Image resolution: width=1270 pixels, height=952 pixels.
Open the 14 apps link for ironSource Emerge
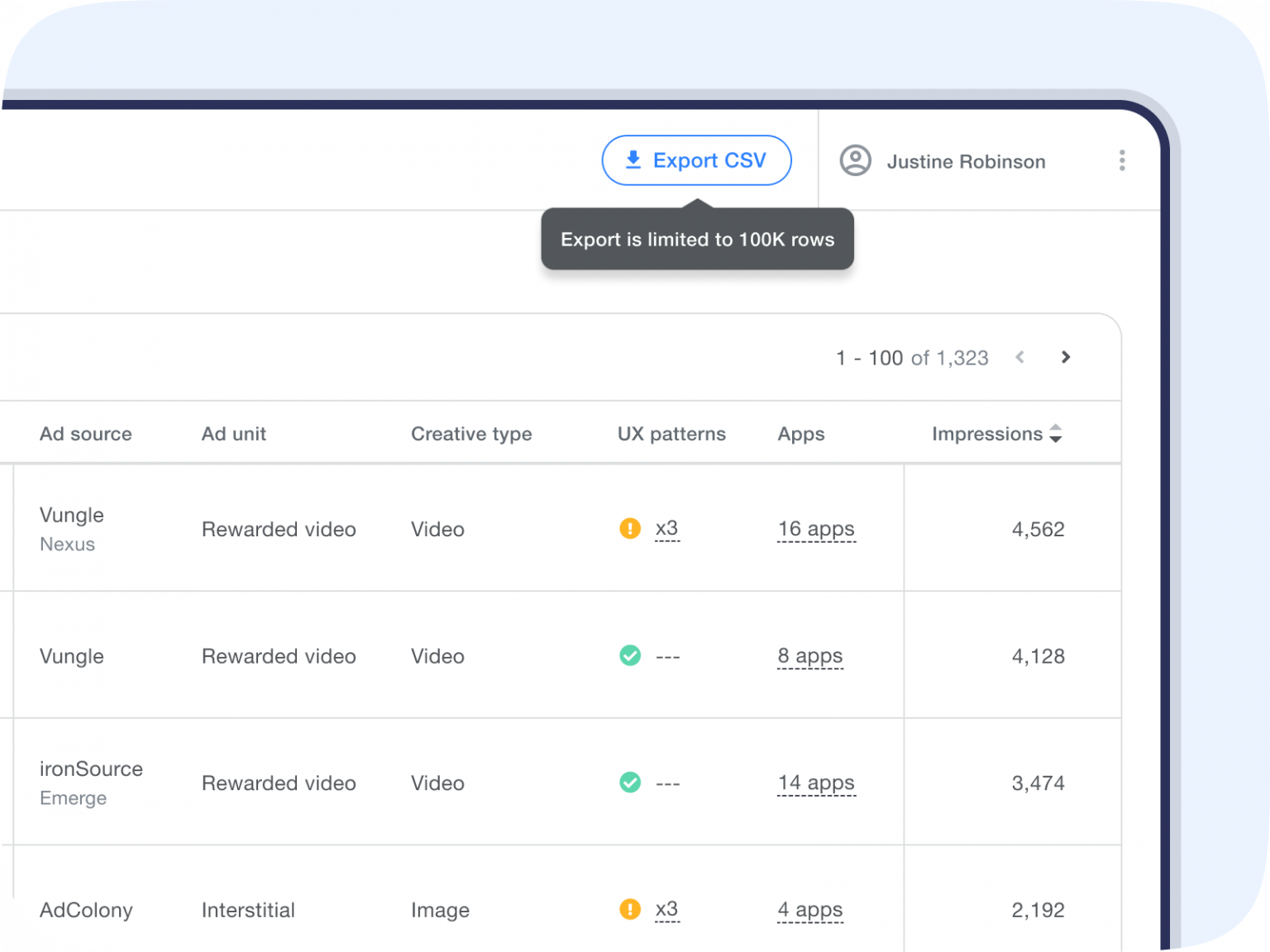(816, 783)
